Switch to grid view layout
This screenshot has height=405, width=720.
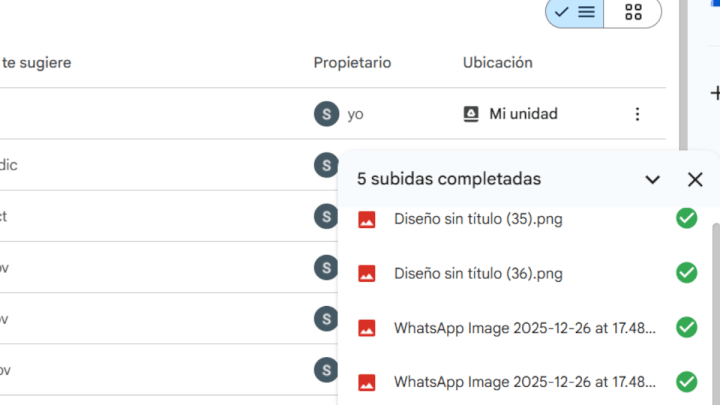point(633,12)
